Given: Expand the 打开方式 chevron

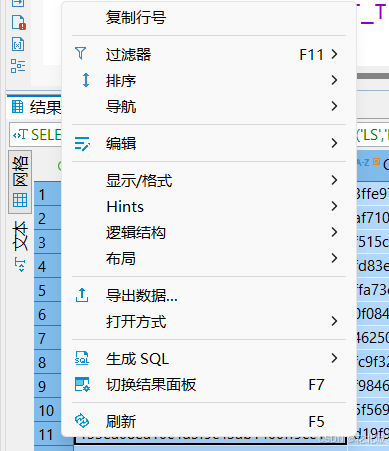Looking at the screenshot, I should [334, 321].
